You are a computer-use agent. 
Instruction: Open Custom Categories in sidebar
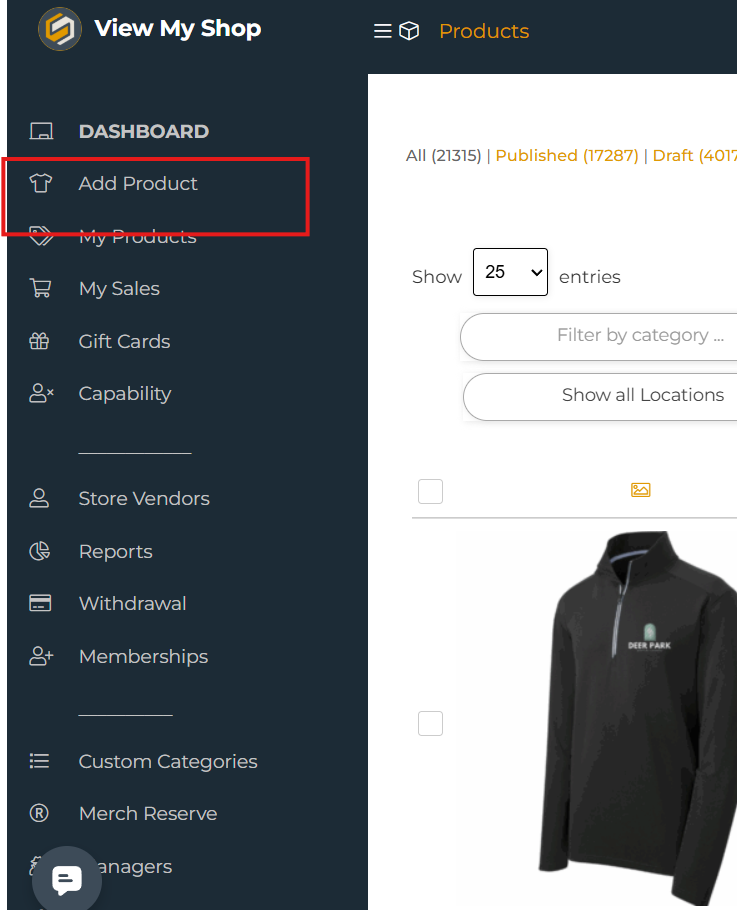[168, 761]
